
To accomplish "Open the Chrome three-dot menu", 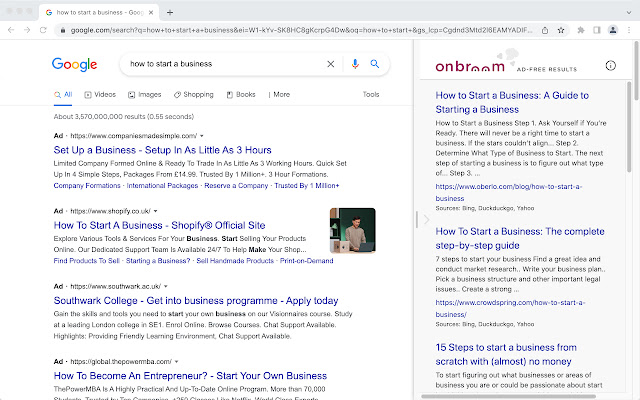I will tap(629, 30).
